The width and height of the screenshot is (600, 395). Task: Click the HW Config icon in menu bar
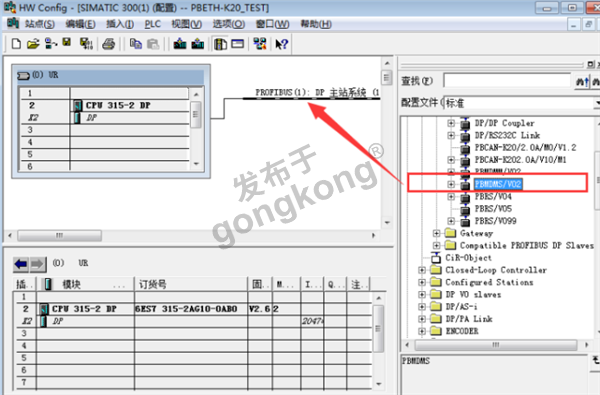click(13, 24)
